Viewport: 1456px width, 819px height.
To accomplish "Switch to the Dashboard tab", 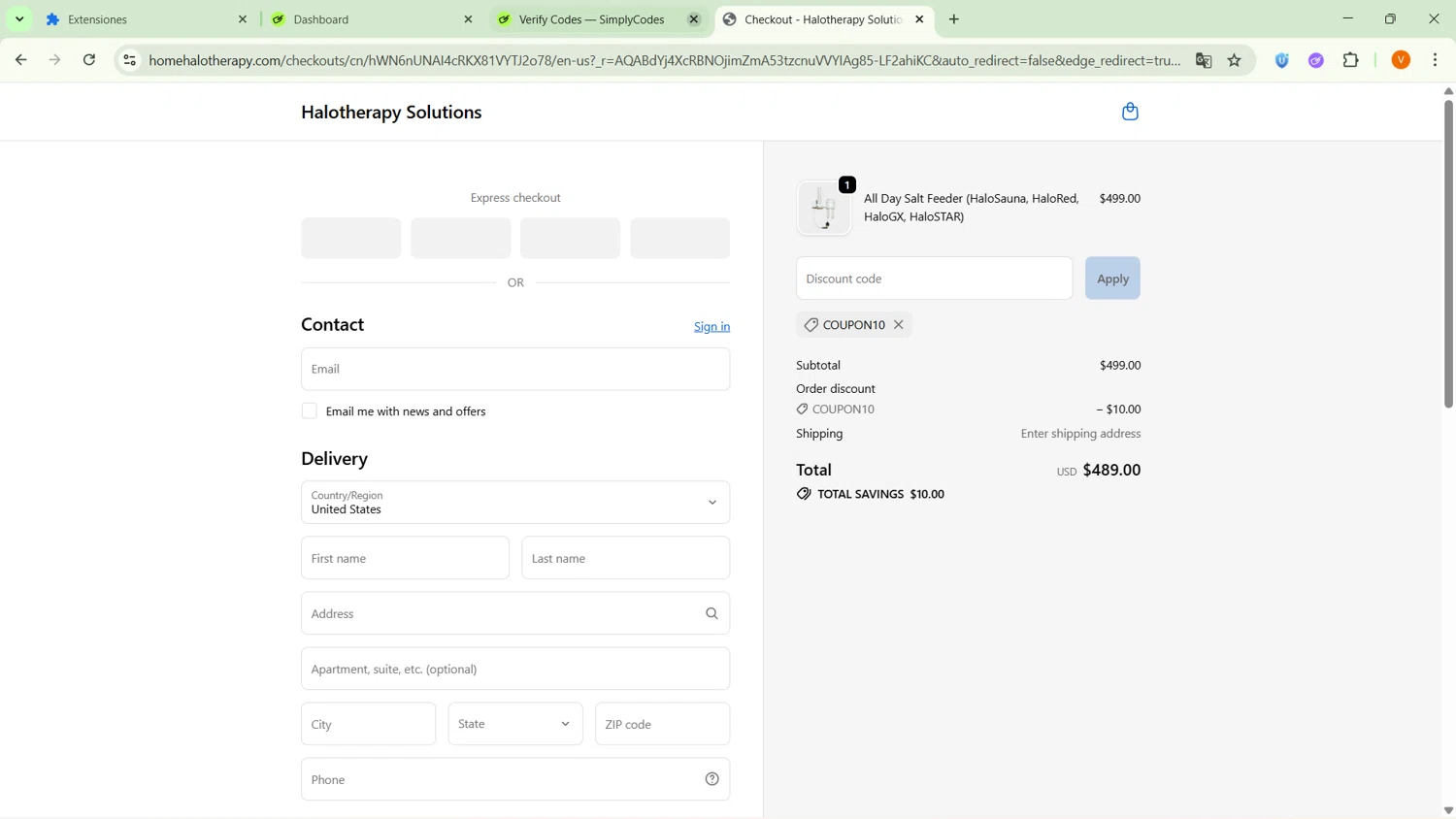I will point(372,19).
